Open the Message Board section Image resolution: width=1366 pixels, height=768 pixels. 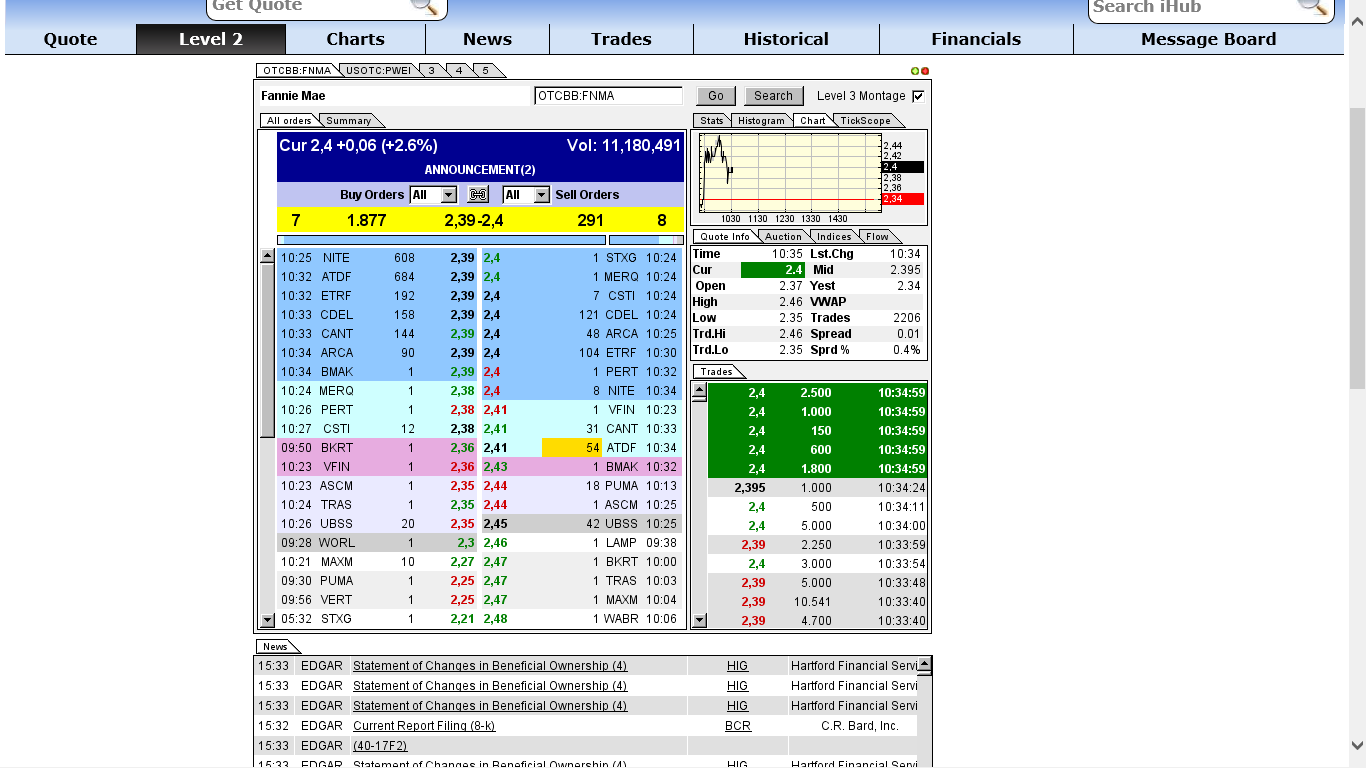point(1208,39)
